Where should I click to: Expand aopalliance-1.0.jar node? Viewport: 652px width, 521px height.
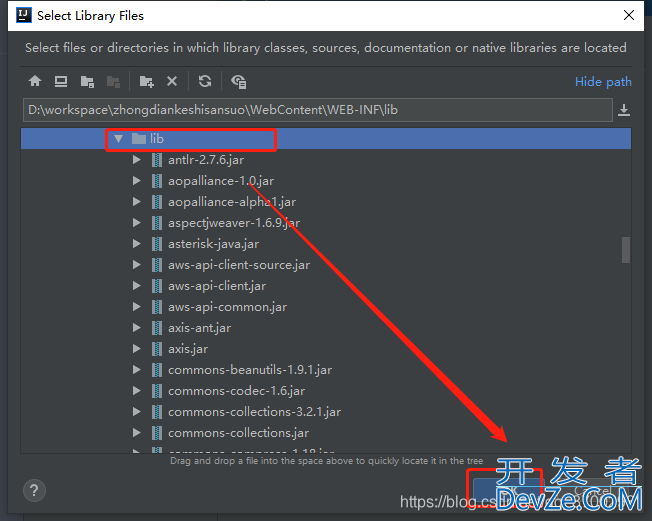(x=136, y=180)
